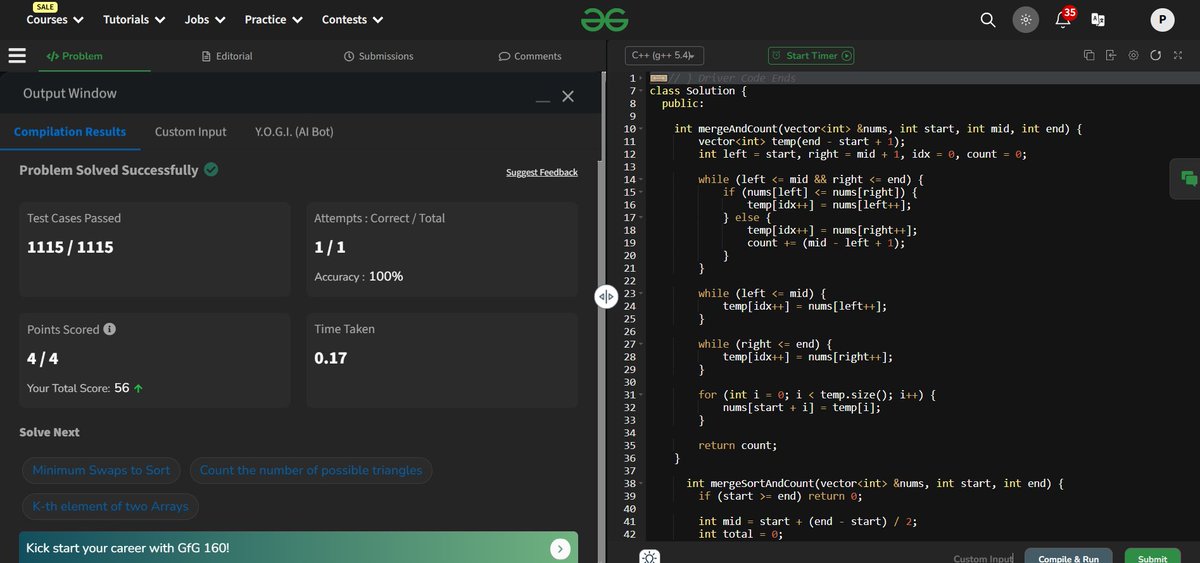Click the green chat bubble icon

pos(1189,178)
